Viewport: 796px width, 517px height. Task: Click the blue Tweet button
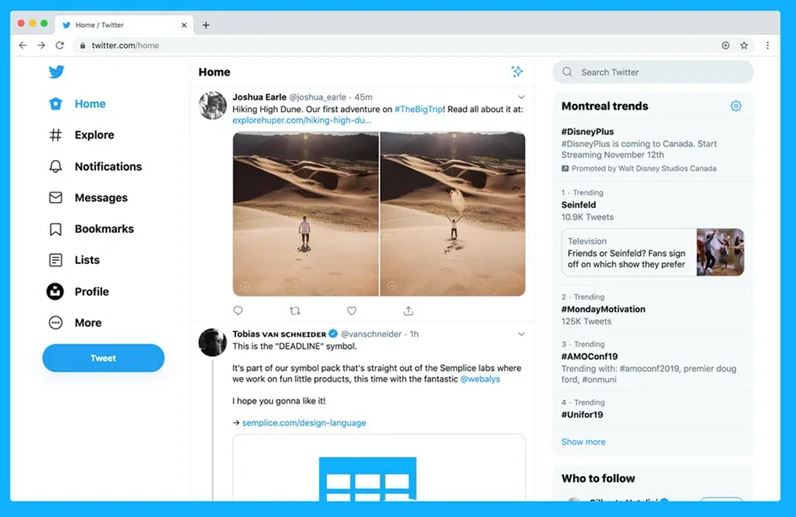(x=103, y=358)
